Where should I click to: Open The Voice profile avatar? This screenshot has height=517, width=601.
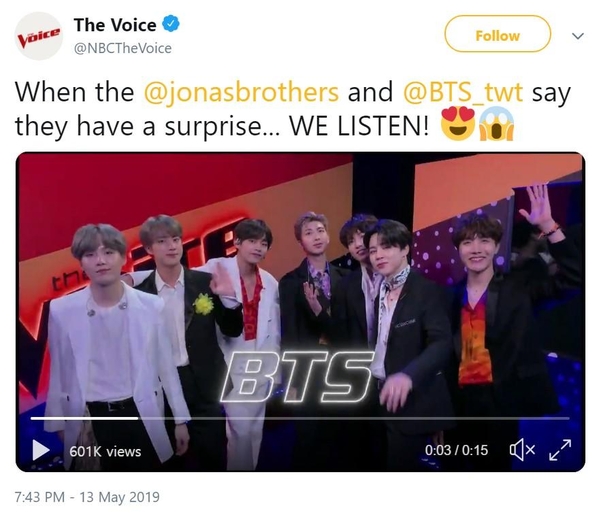(39, 36)
